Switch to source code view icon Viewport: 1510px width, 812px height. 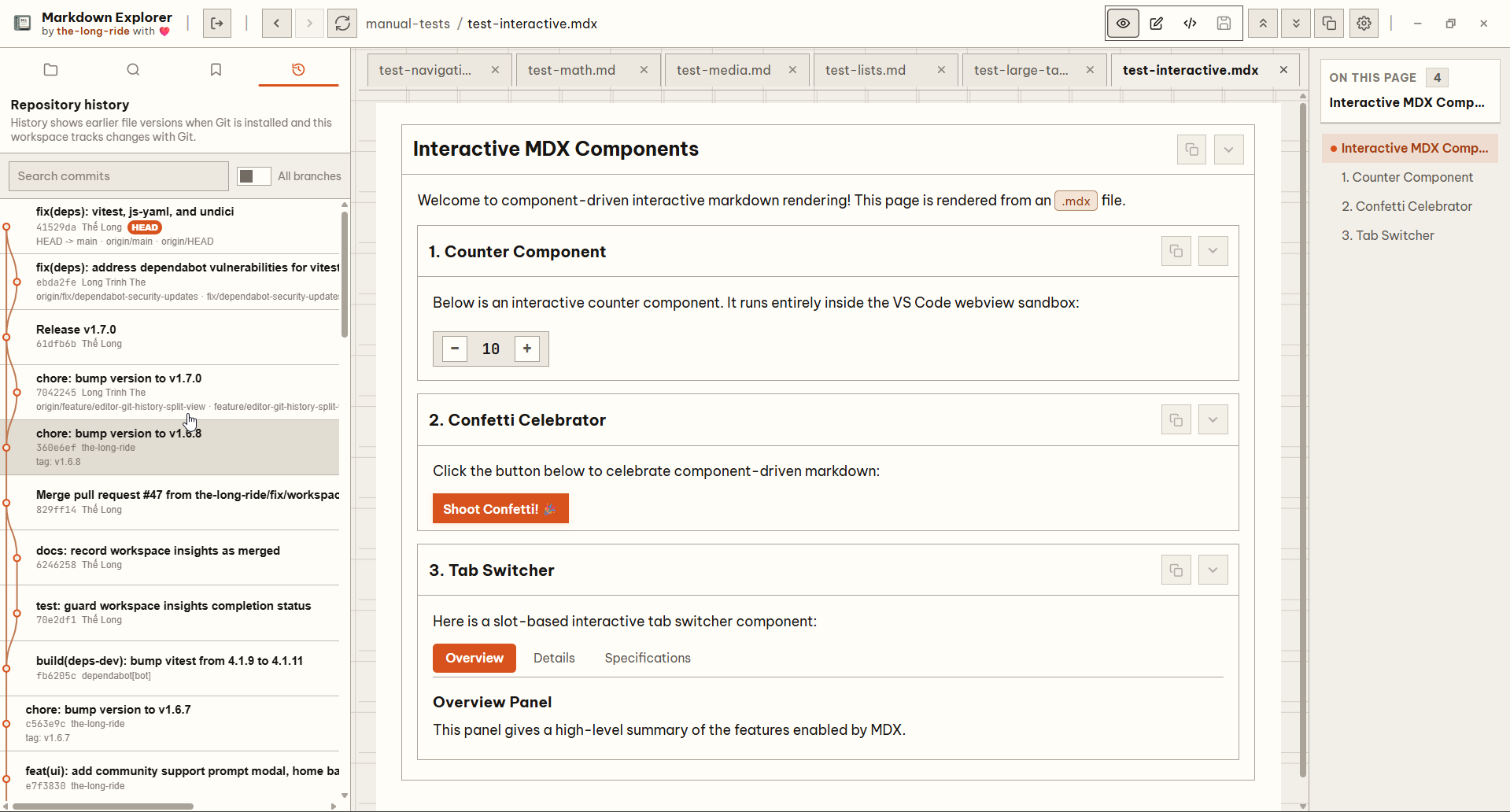click(1190, 24)
